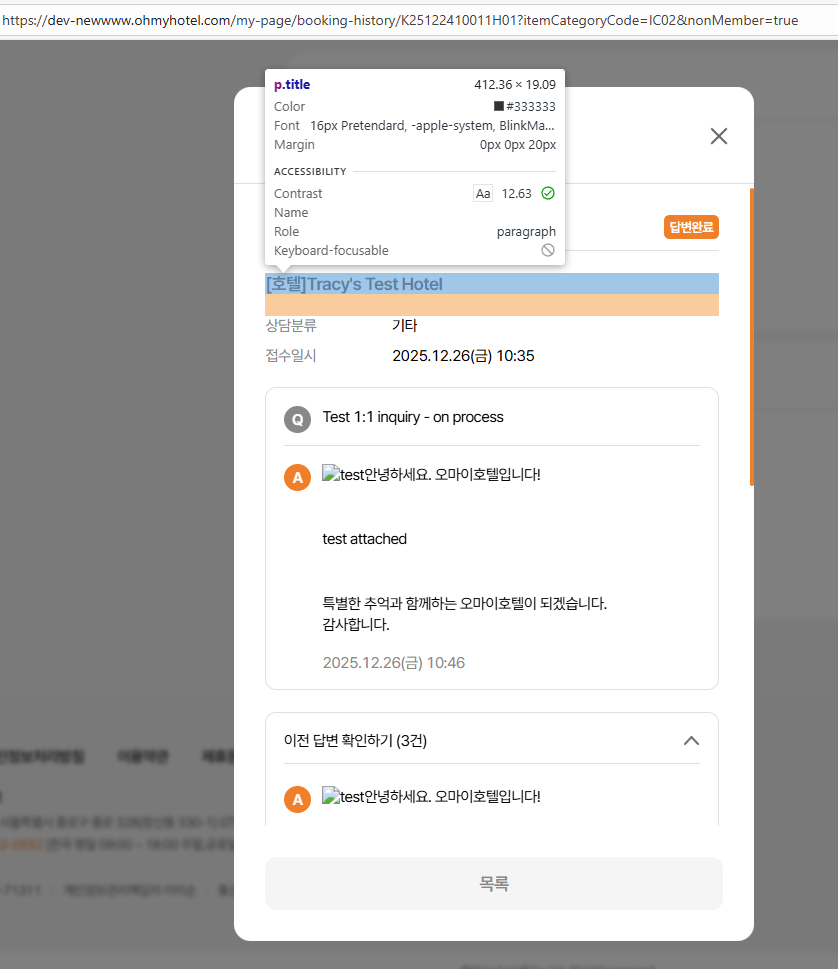Click the line 특별한 추억과 함께하는 오마이호텔이 되겠습니다.
838x969 pixels.
(x=465, y=603)
